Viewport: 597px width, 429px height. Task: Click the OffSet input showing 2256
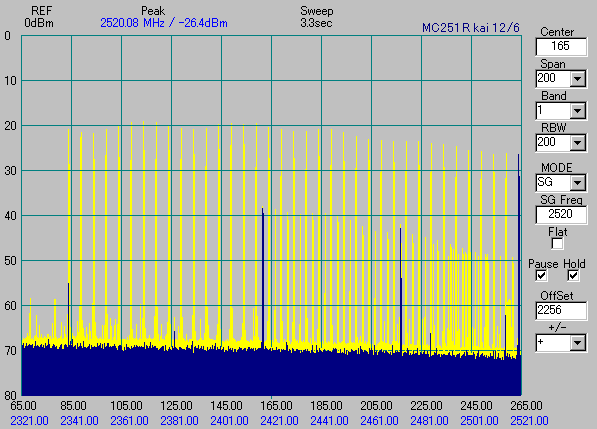click(x=560, y=311)
